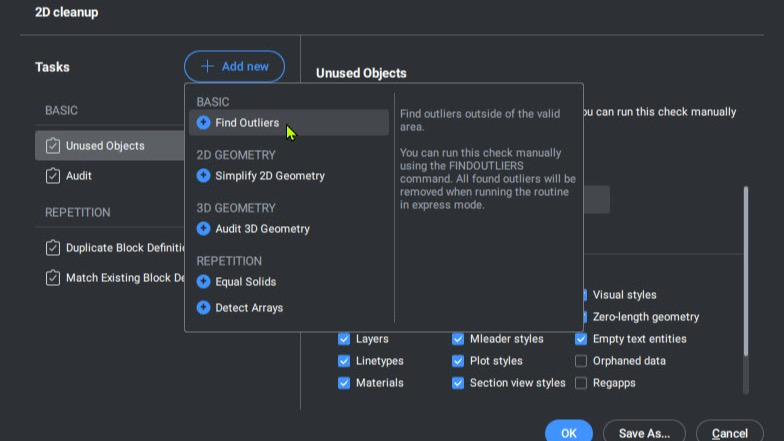Click the plus icon for Audit 3D Geometry
This screenshot has width=784, height=441.
point(204,228)
